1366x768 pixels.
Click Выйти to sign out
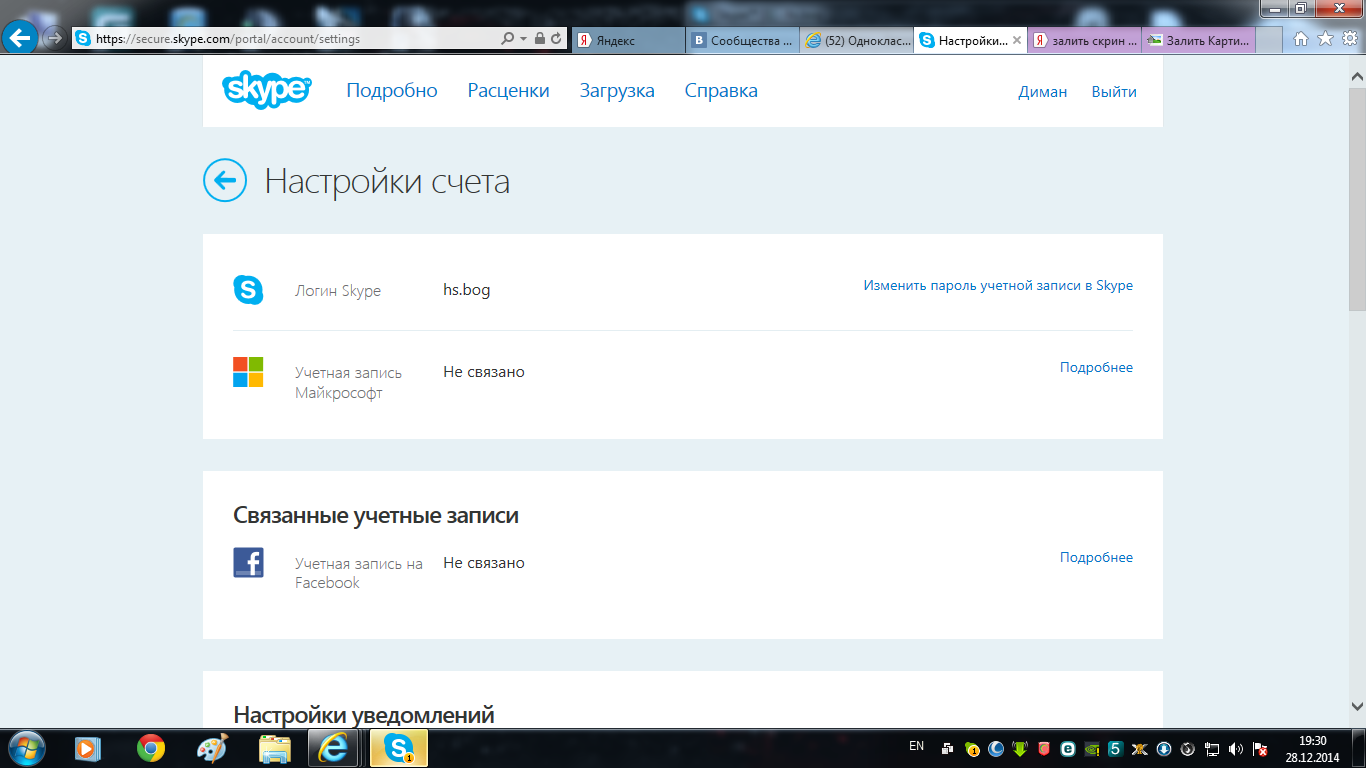click(x=1114, y=92)
